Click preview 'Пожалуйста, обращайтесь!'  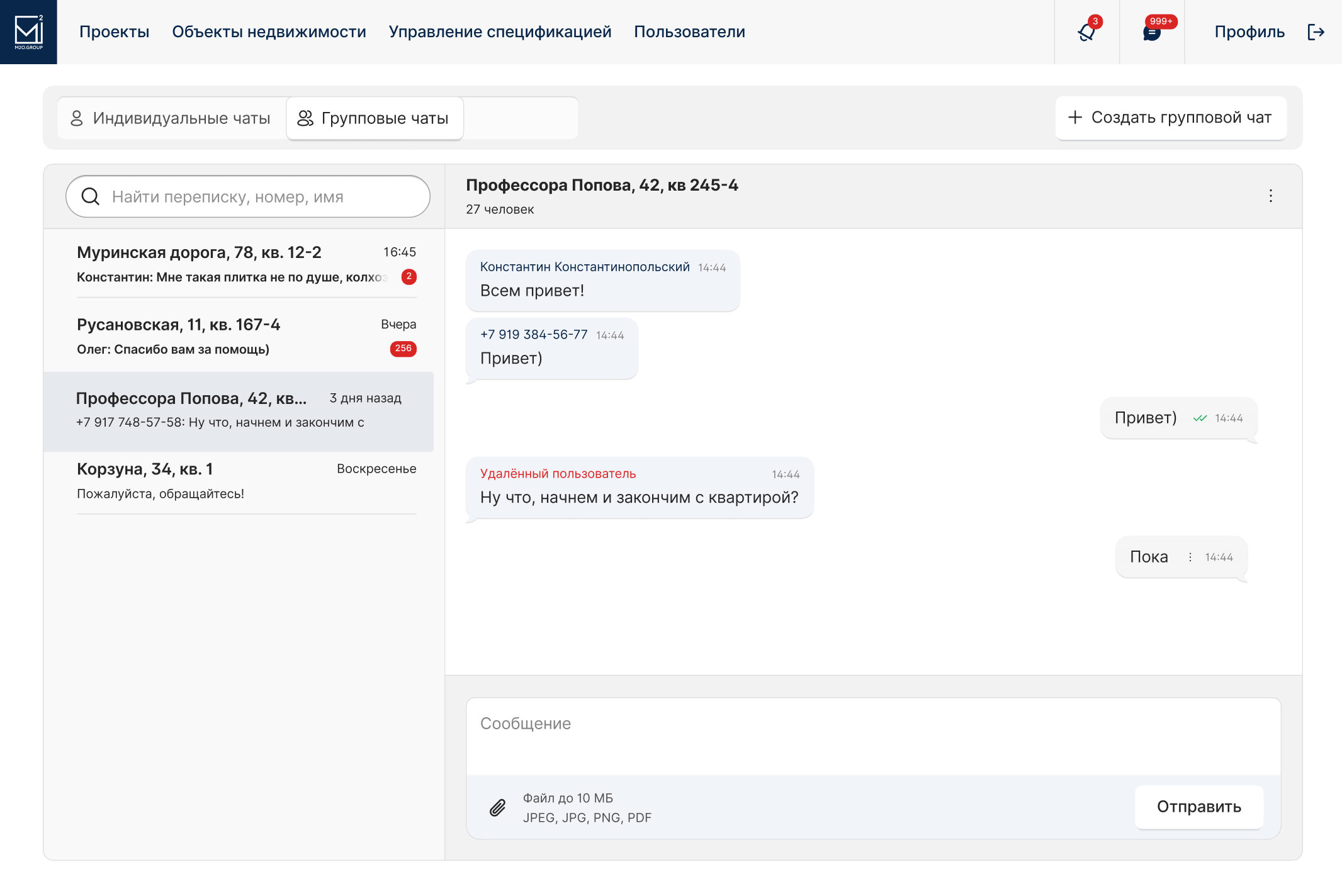click(161, 494)
